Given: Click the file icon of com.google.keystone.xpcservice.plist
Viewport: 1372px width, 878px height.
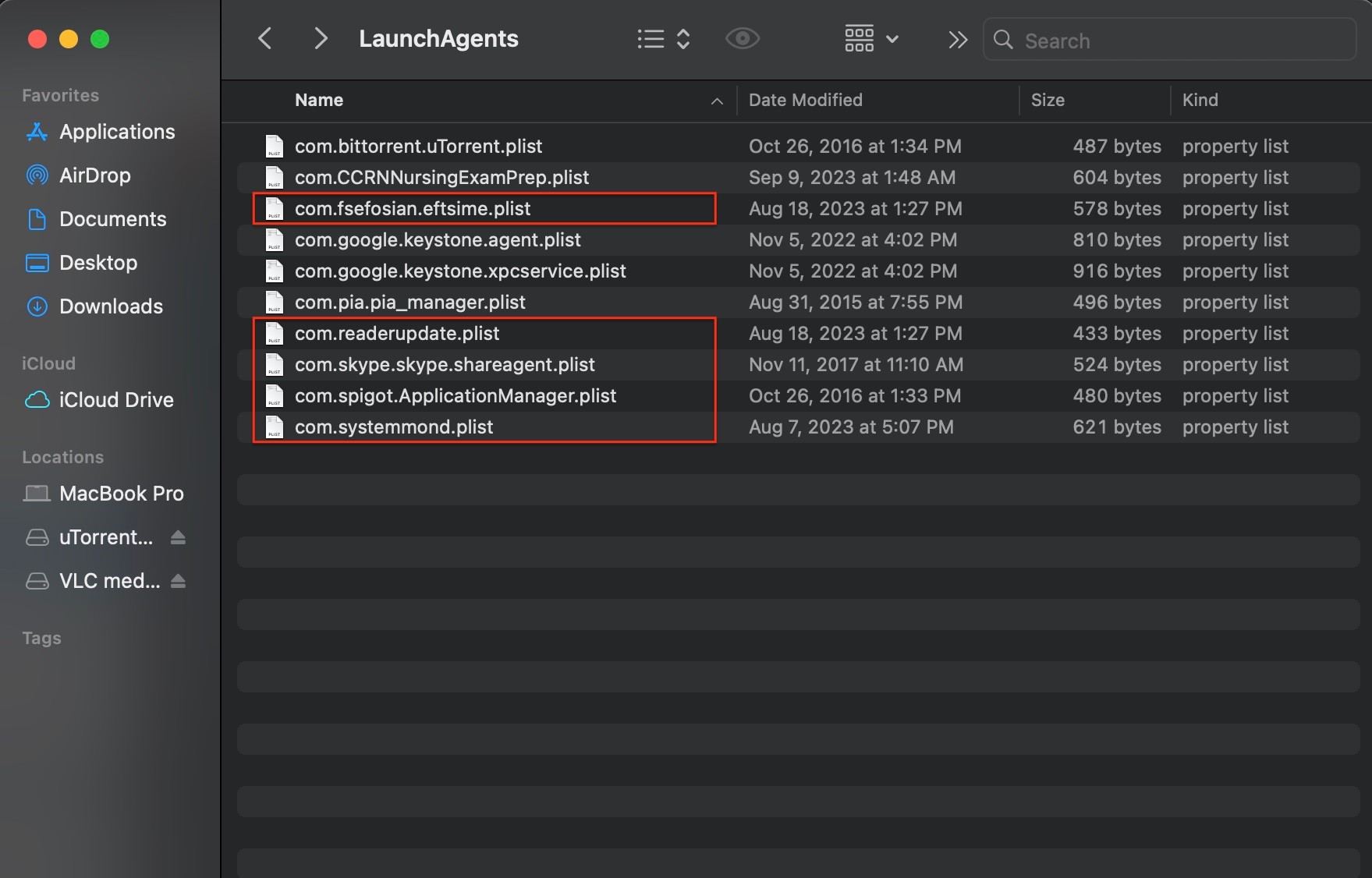Looking at the screenshot, I should [x=274, y=271].
